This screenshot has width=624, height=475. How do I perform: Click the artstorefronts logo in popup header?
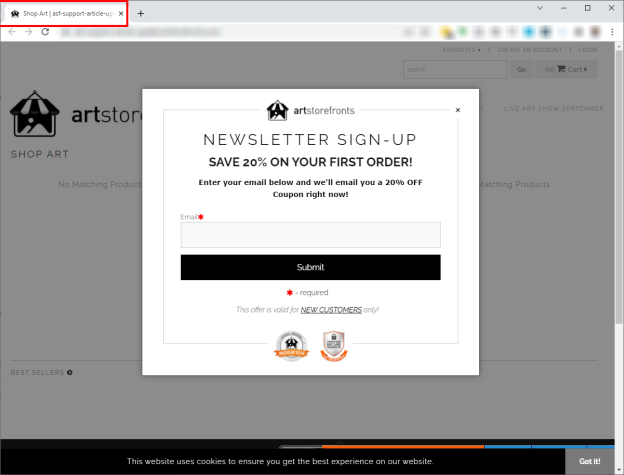pos(310,110)
